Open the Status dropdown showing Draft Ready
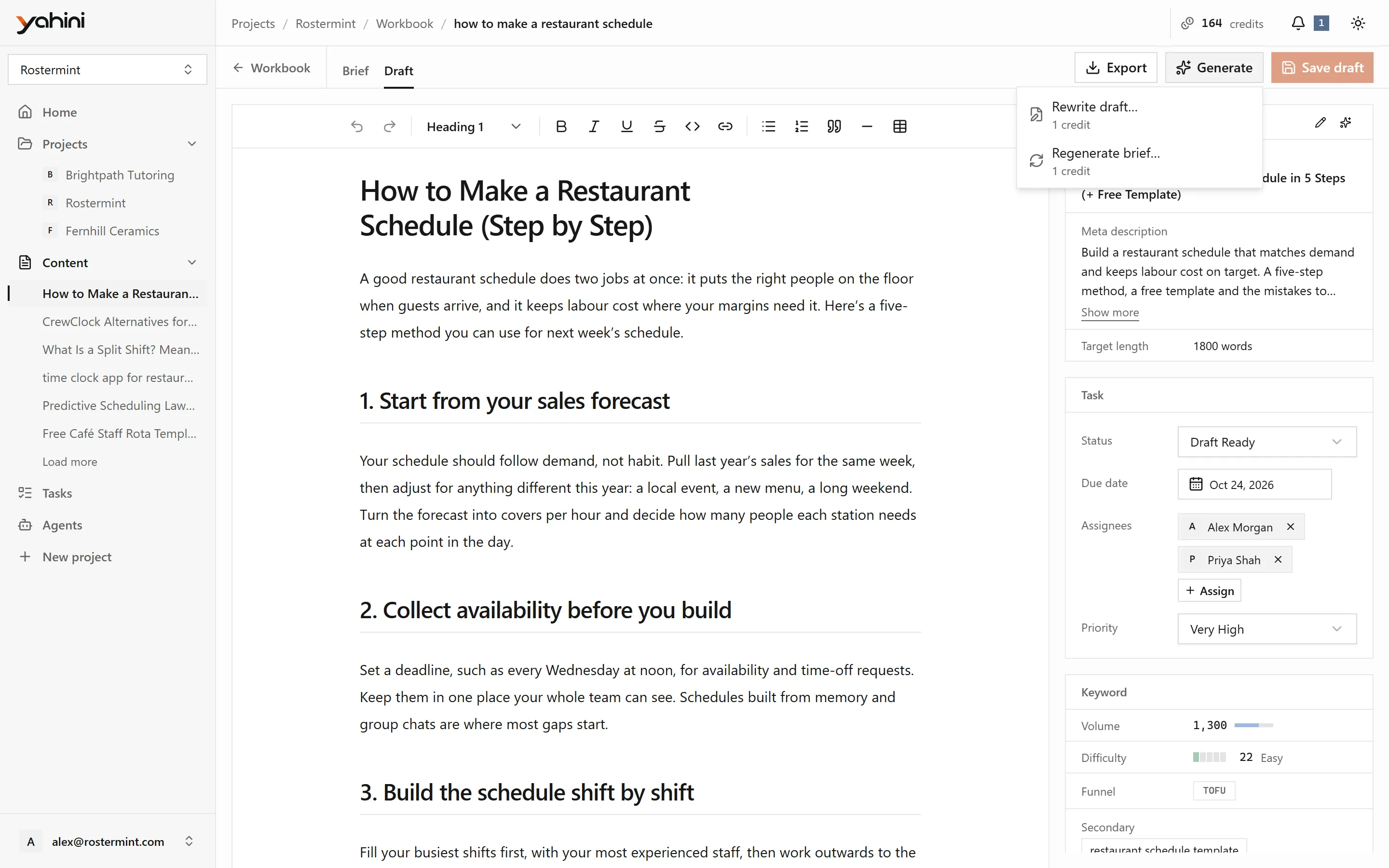This screenshot has width=1389, height=868. [x=1267, y=441]
